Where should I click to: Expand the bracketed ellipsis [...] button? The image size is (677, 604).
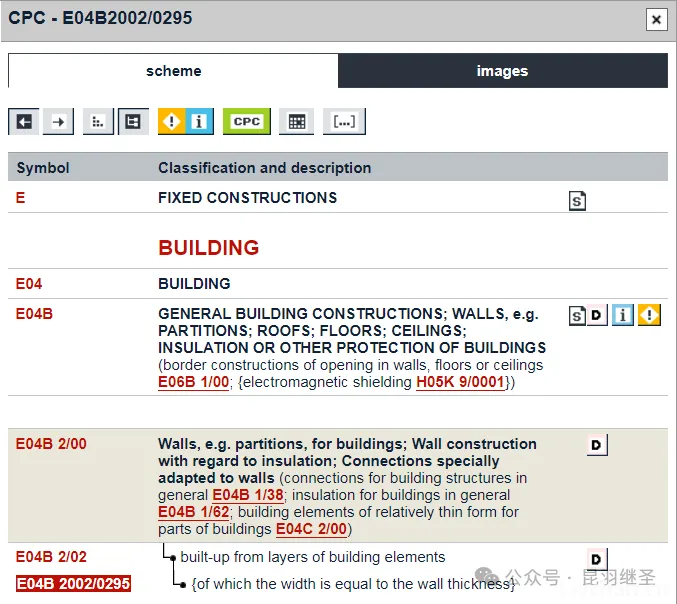pyautogui.click(x=344, y=122)
